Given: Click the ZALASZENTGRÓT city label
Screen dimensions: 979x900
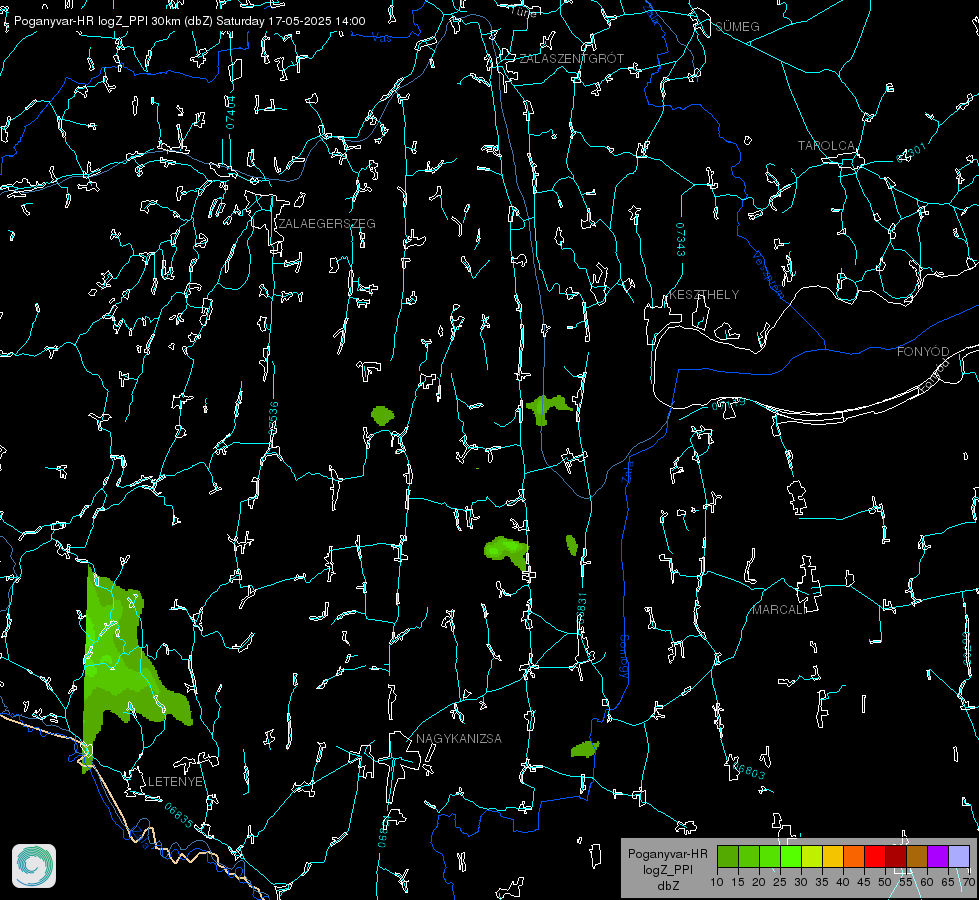Looking at the screenshot, I should click(571, 59).
